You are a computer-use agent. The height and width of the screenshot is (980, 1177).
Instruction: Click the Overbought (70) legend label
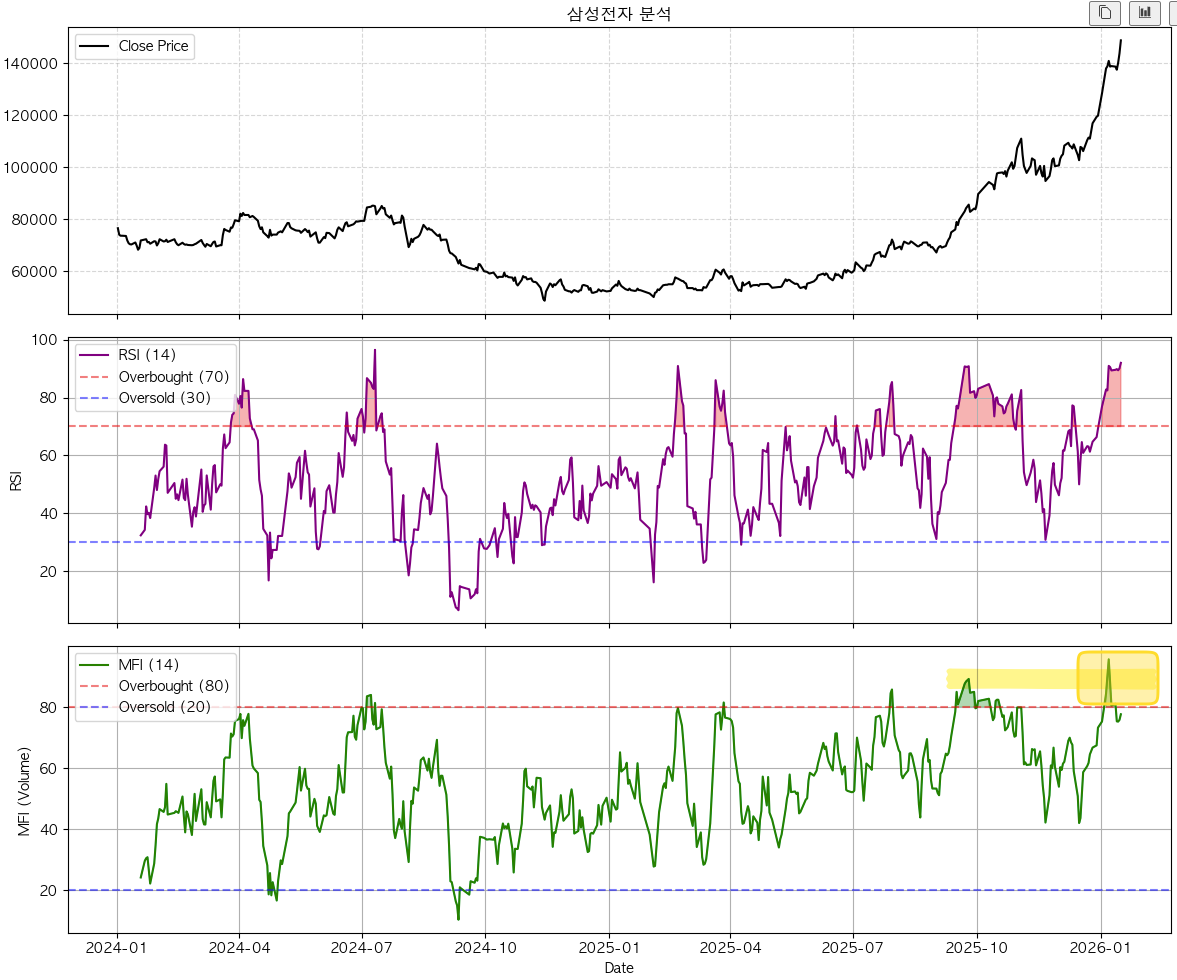pyautogui.click(x=173, y=377)
